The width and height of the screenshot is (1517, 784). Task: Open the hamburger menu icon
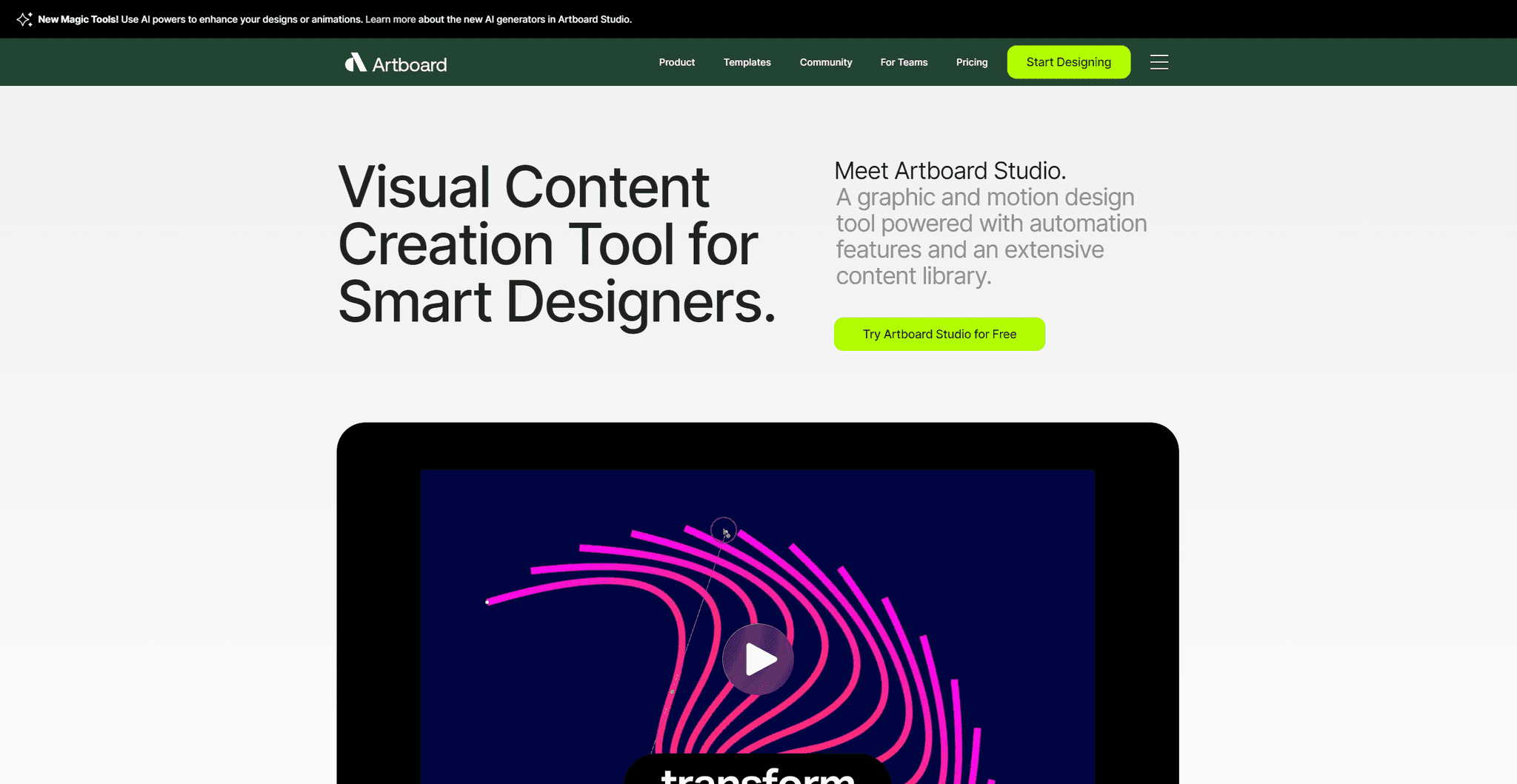(1159, 62)
